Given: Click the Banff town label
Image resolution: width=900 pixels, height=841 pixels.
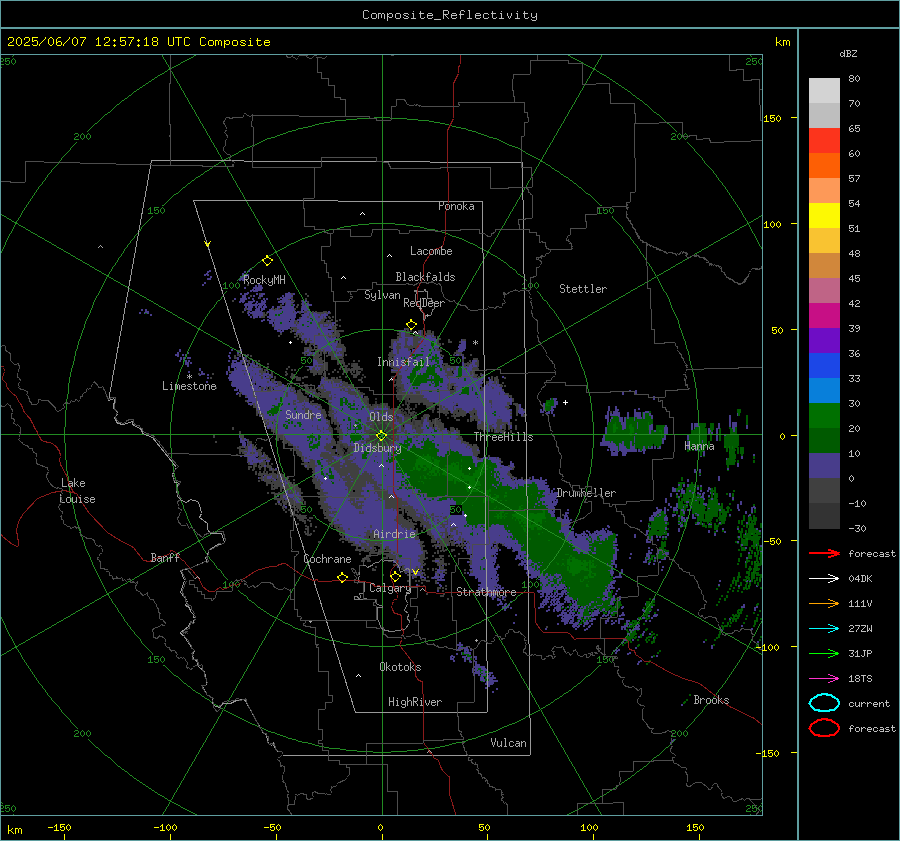Looking at the screenshot, I should click(165, 558).
